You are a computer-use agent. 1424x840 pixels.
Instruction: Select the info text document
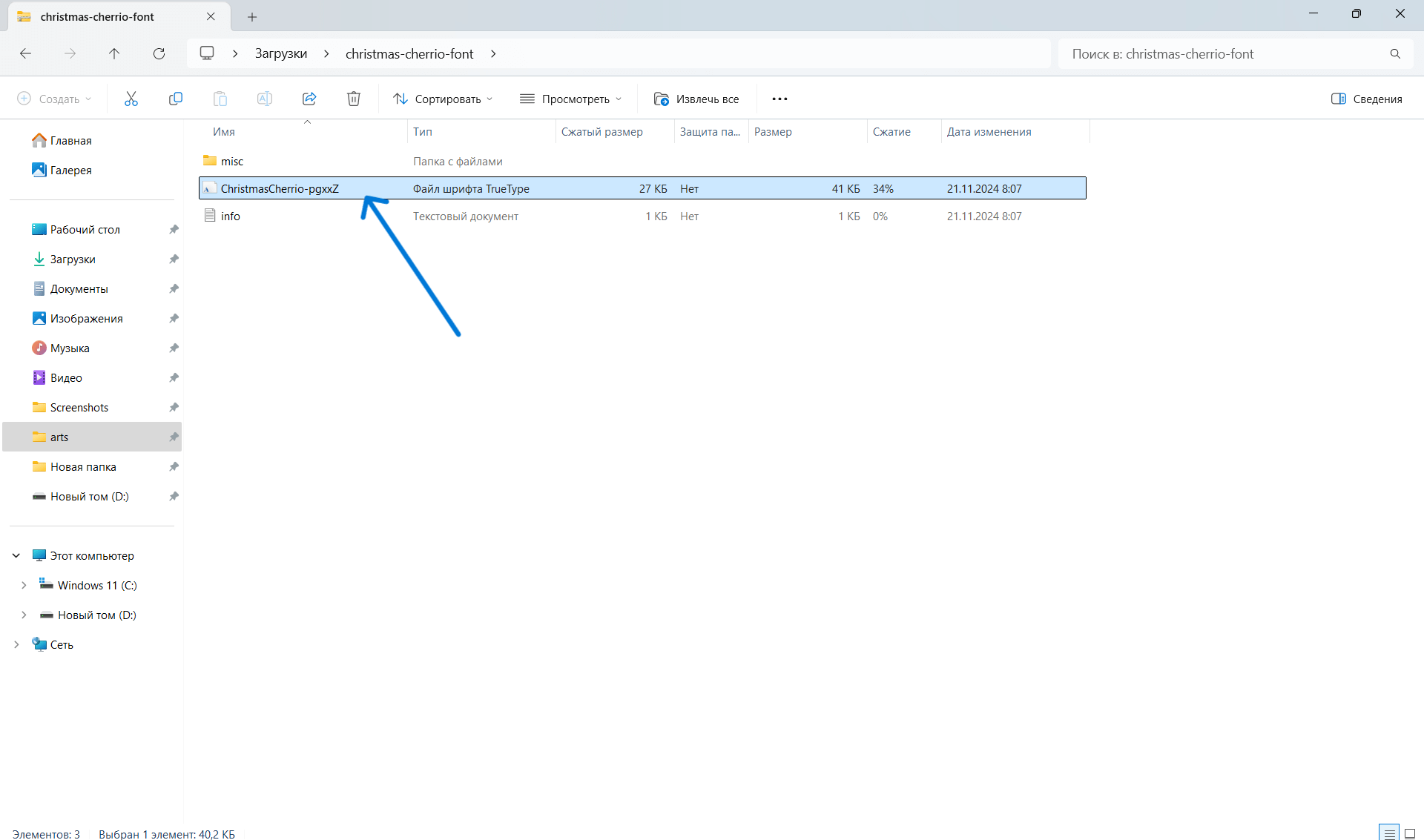click(x=642, y=216)
